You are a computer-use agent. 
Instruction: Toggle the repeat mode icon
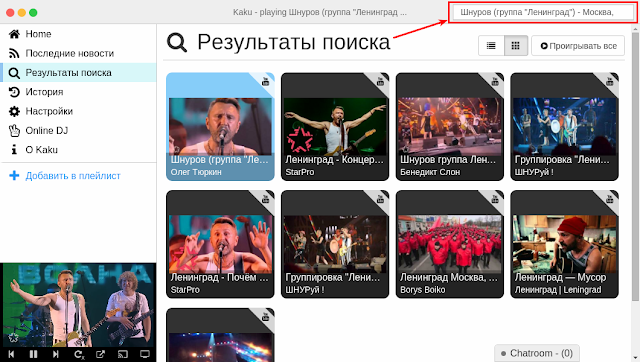(78, 354)
